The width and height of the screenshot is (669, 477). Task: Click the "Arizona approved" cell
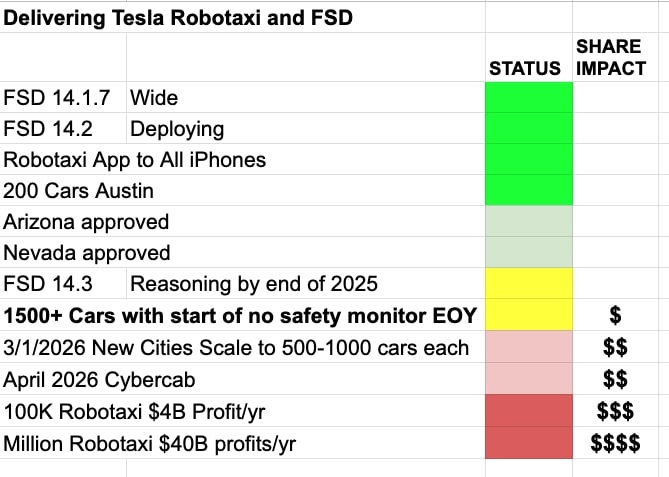(x=86, y=222)
